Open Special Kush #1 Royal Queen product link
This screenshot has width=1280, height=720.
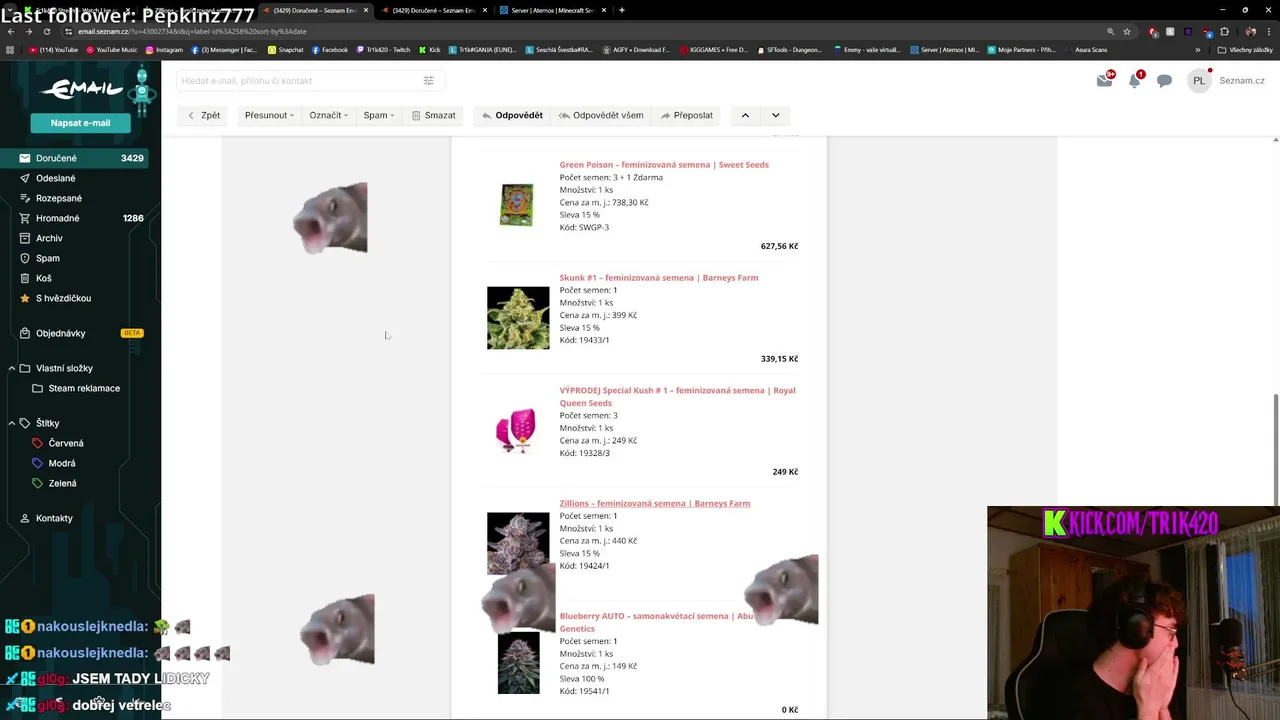pyautogui.click(x=677, y=396)
